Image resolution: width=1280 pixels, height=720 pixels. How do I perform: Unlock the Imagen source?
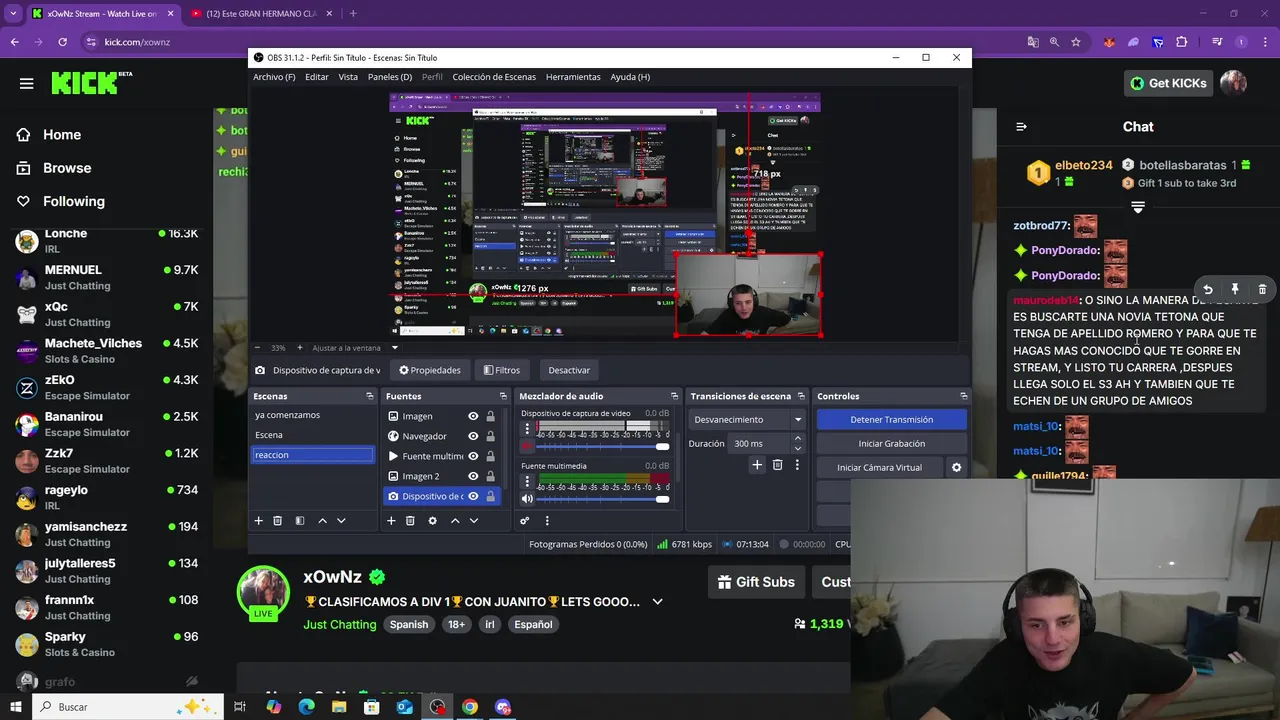coord(490,416)
